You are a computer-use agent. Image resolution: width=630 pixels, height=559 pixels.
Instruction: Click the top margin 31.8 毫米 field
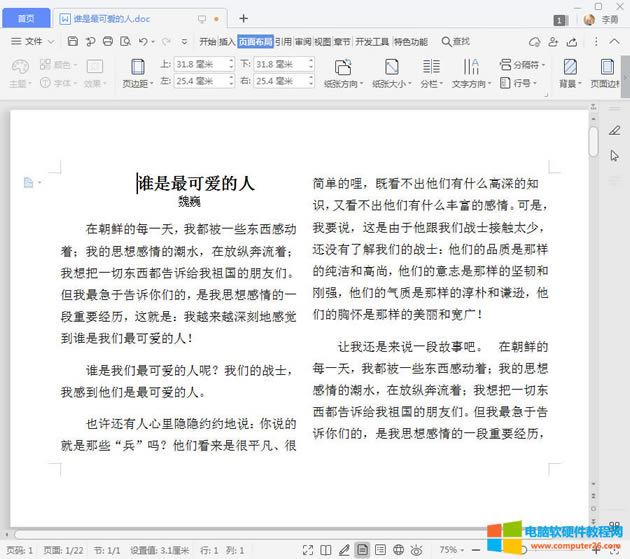click(x=202, y=64)
